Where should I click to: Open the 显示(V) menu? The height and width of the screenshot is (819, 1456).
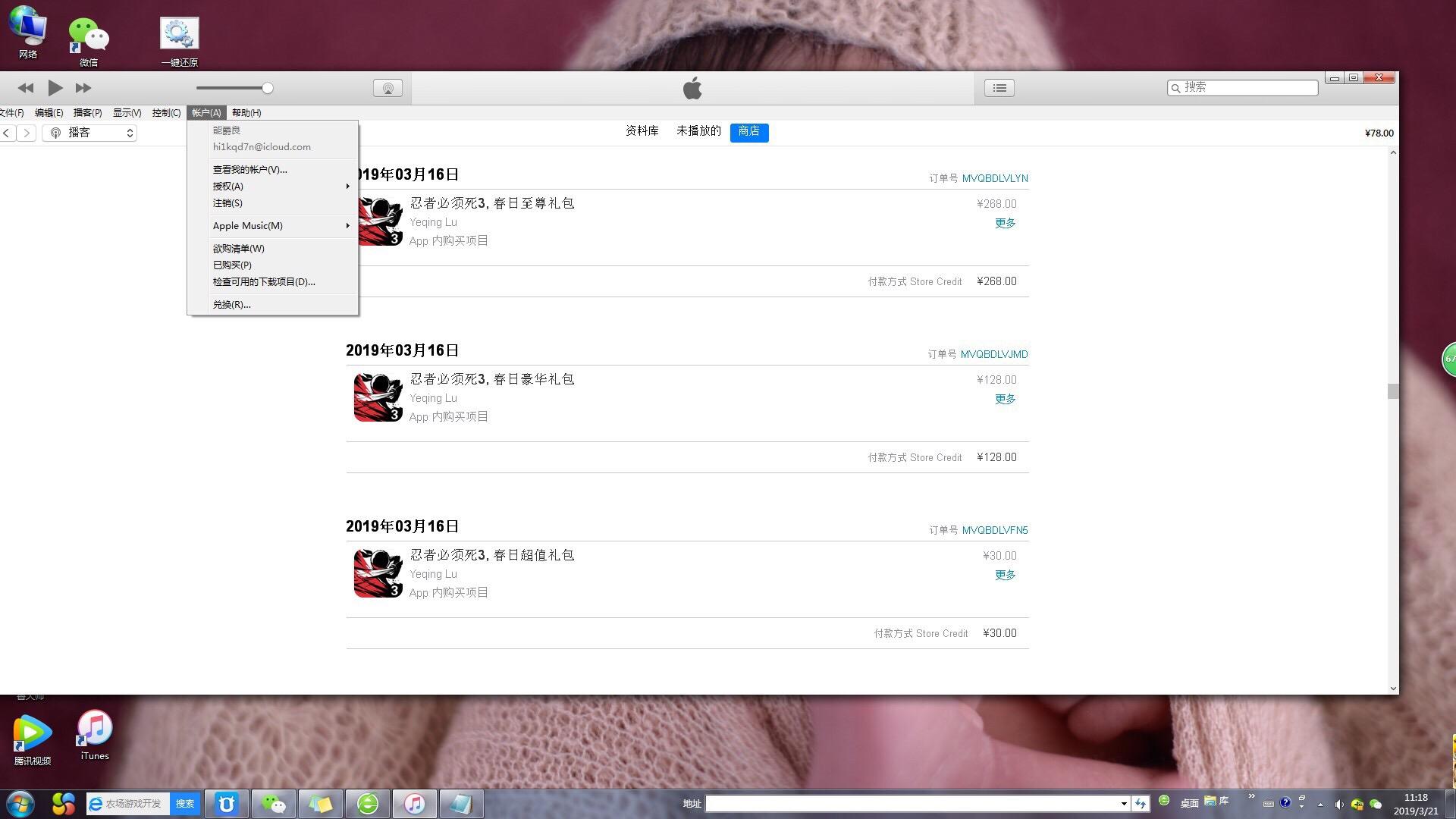[127, 112]
